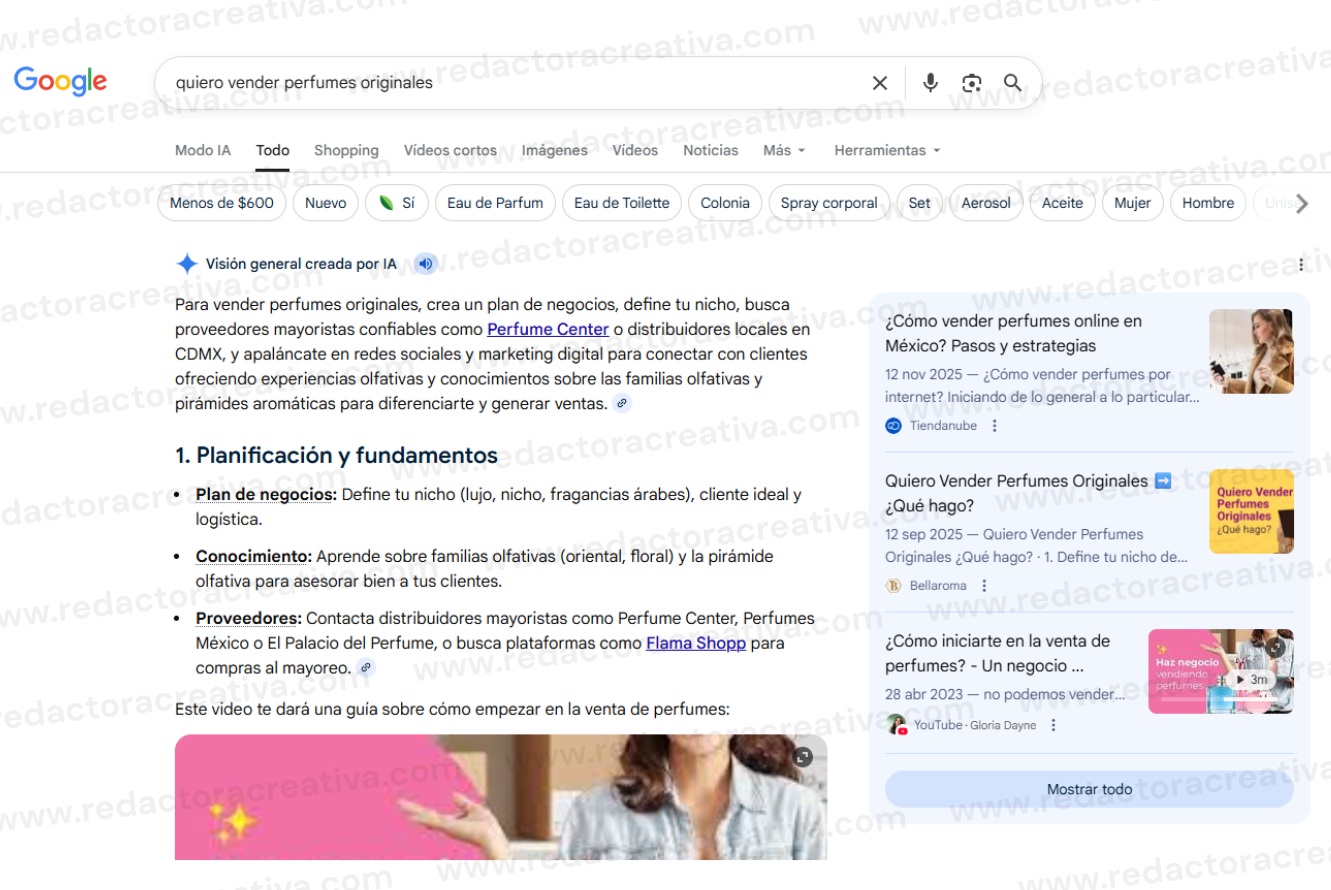The width and height of the screenshot is (1331, 890).
Task: Apply the Menos de $600 filter chip
Action: [222, 203]
